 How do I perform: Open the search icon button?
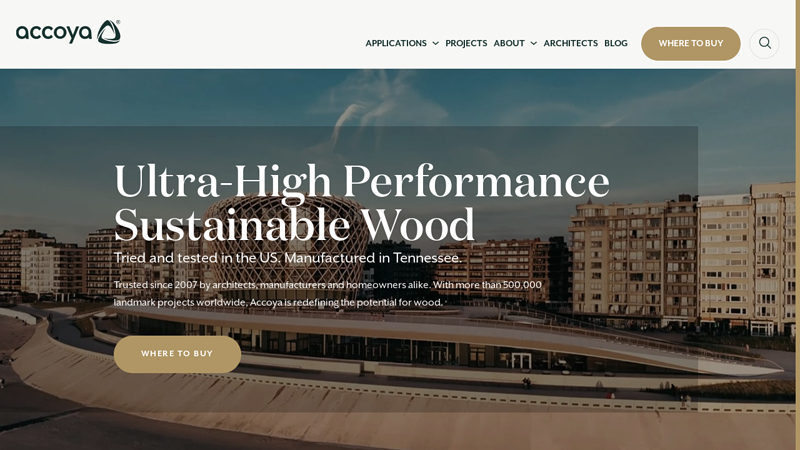(x=764, y=43)
